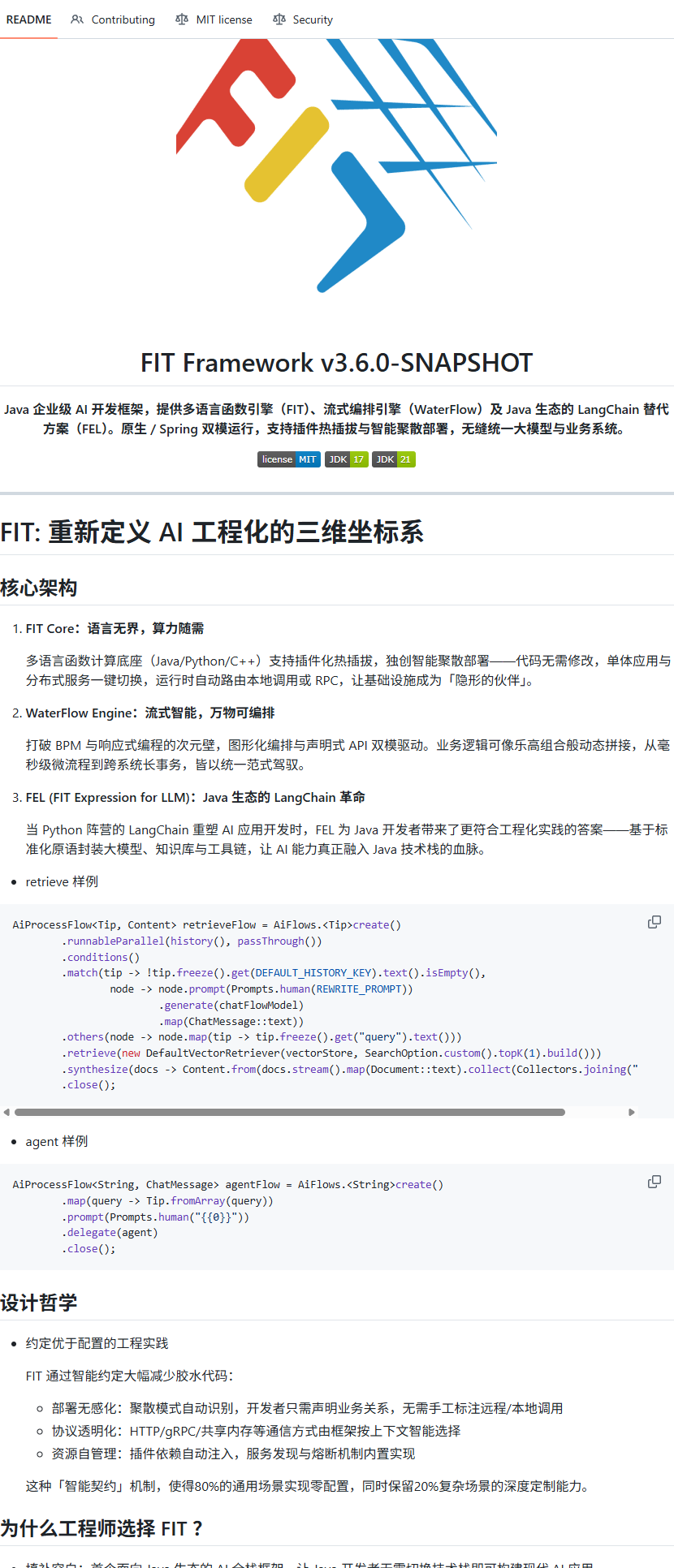
Task: Click the JDK 21 badge
Action: pyautogui.click(x=394, y=459)
